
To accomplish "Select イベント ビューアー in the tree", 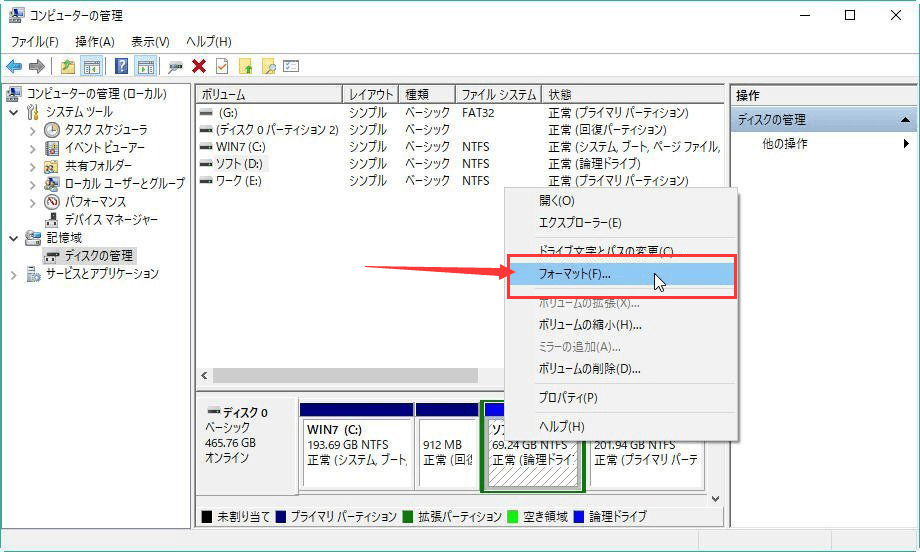I will pyautogui.click(x=104, y=148).
